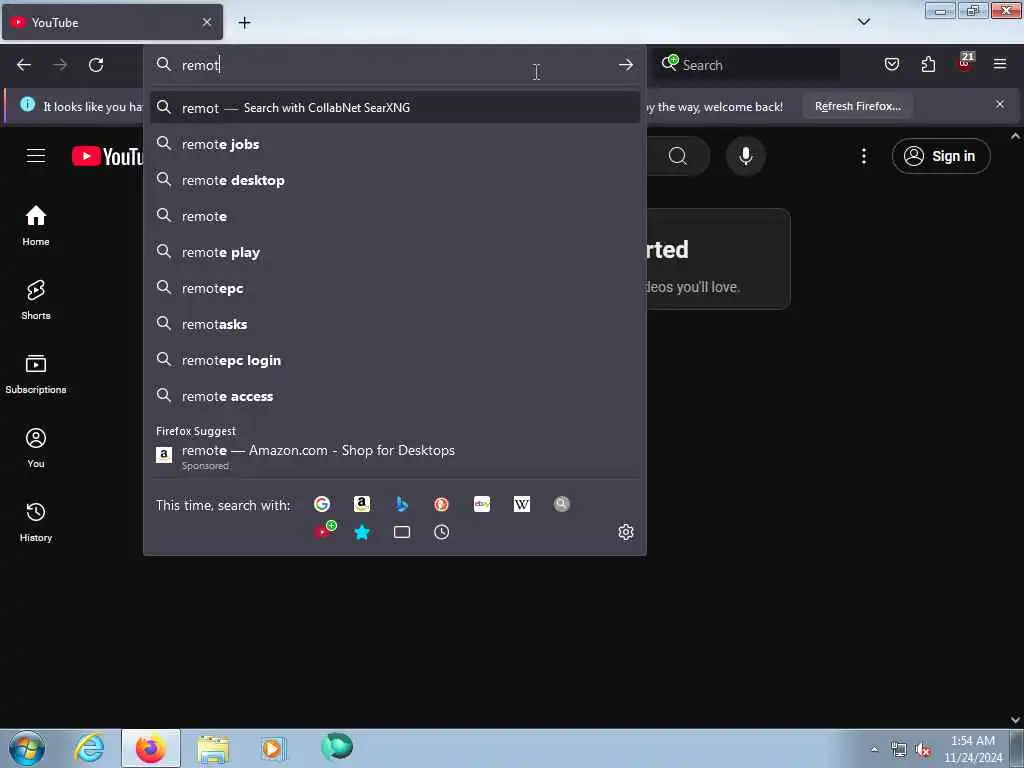Open the sponsored Amazon.com remote suggestion
1024x768 pixels.
coord(394,456)
